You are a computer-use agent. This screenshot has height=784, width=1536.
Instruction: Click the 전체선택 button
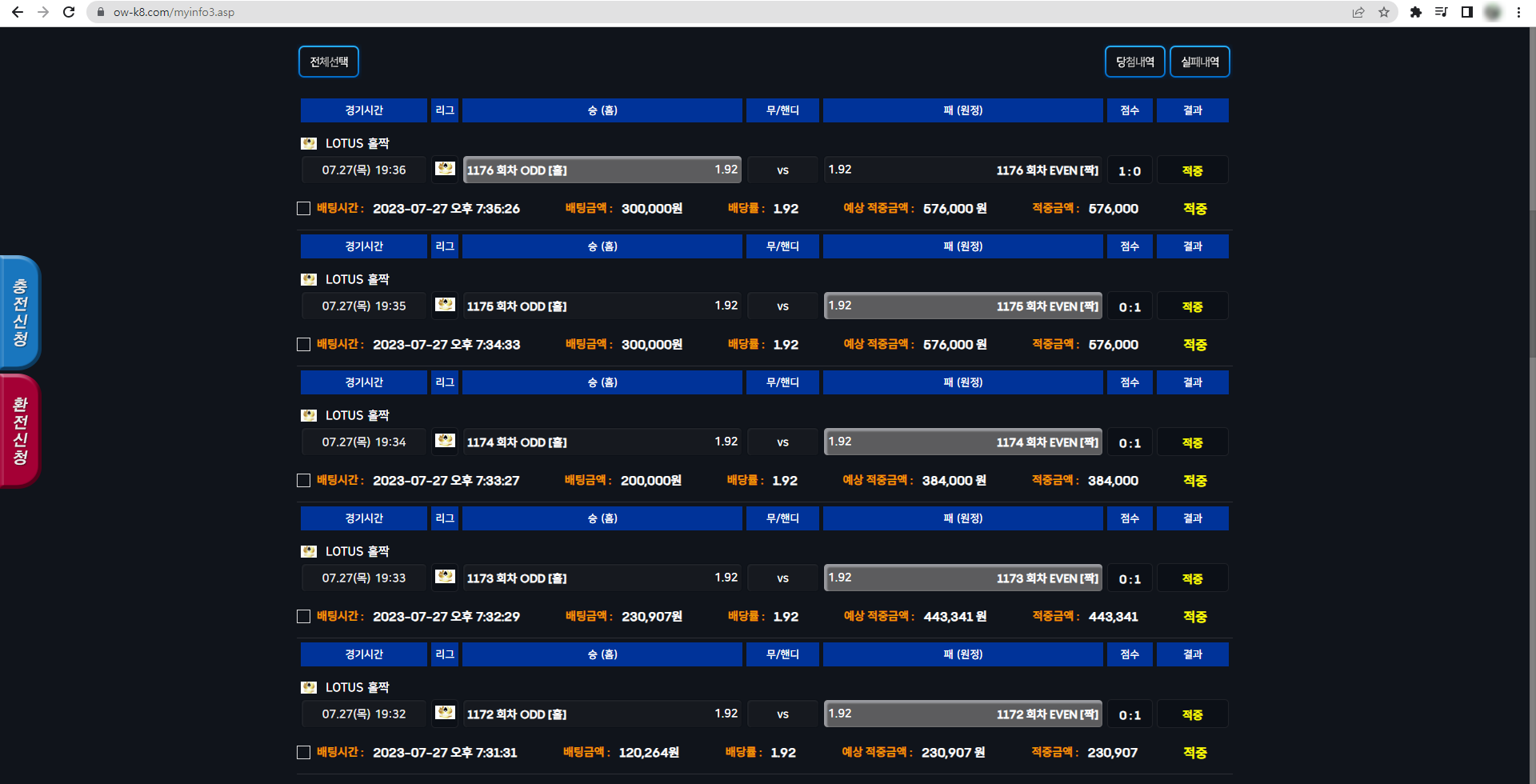[329, 62]
